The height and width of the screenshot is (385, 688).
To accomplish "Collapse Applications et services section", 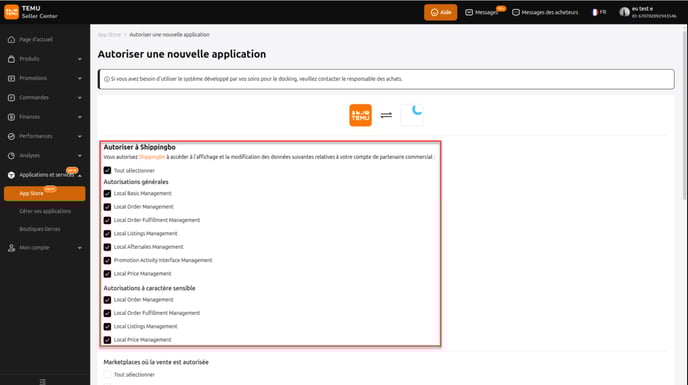I will pyautogui.click(x=80, y=175).
